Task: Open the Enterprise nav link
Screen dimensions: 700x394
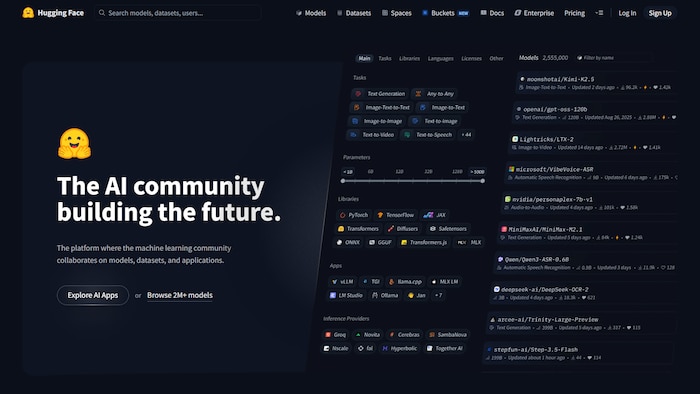Action: point(534,13)
